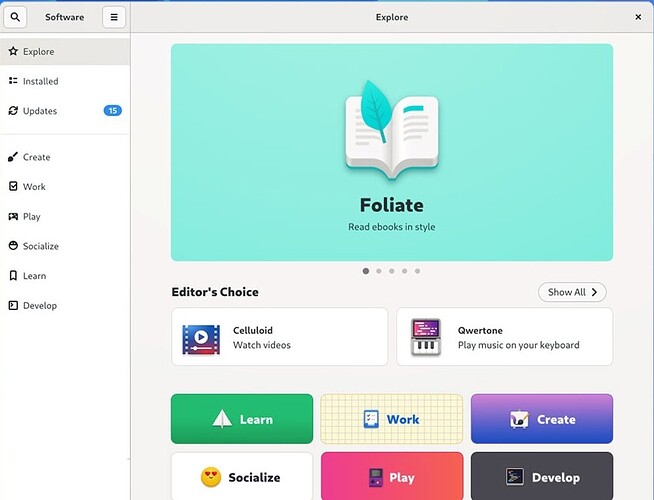654x500 pixels.
Task: Click the list icon beside Installed
Action: [13, 81]
